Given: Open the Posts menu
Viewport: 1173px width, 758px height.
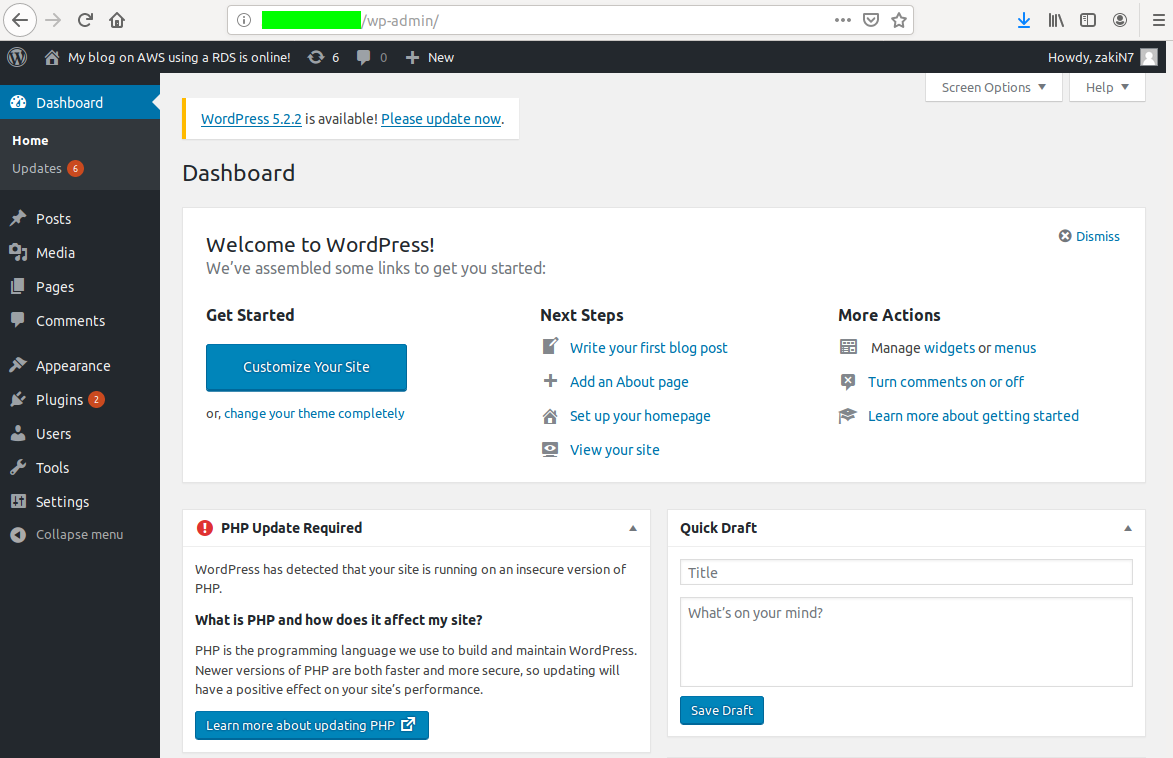Looking at the screenshot, I should (x=79, y=219).
